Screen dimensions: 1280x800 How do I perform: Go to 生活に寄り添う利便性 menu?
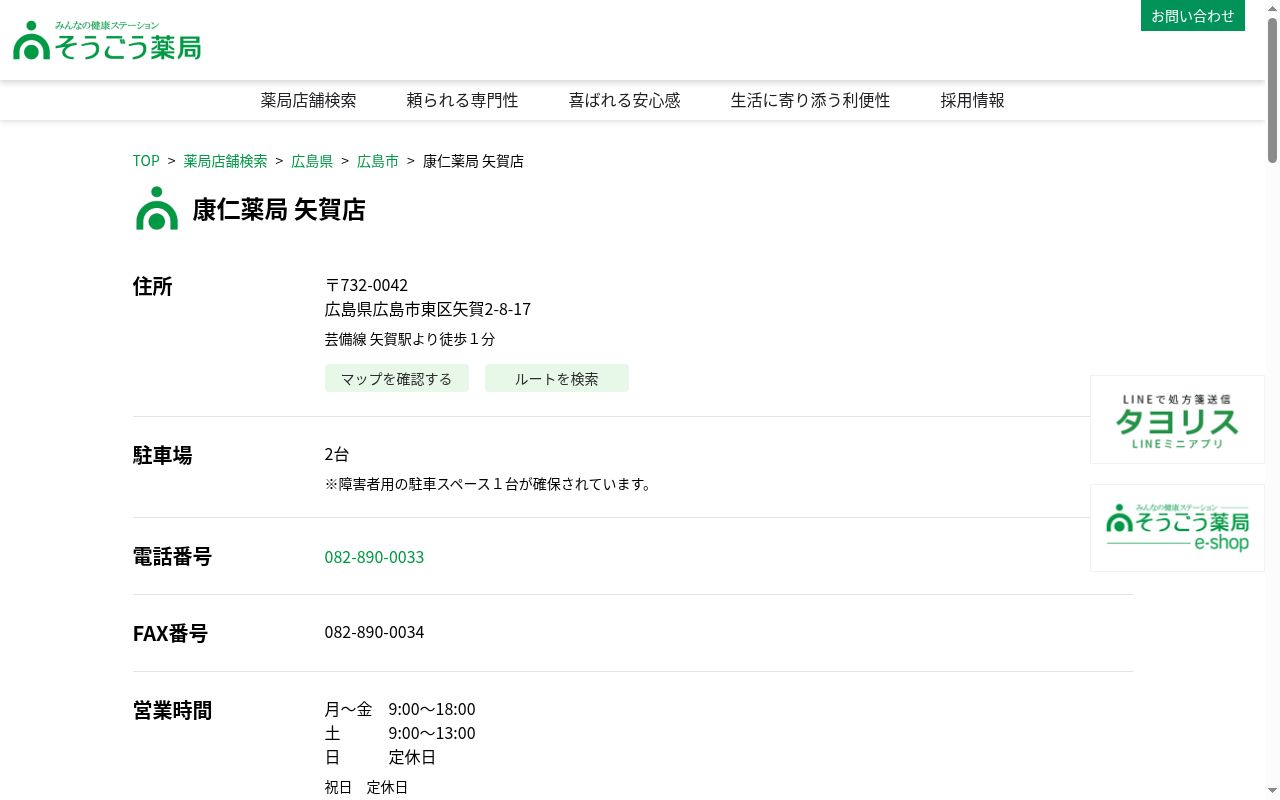click(810, 100)
